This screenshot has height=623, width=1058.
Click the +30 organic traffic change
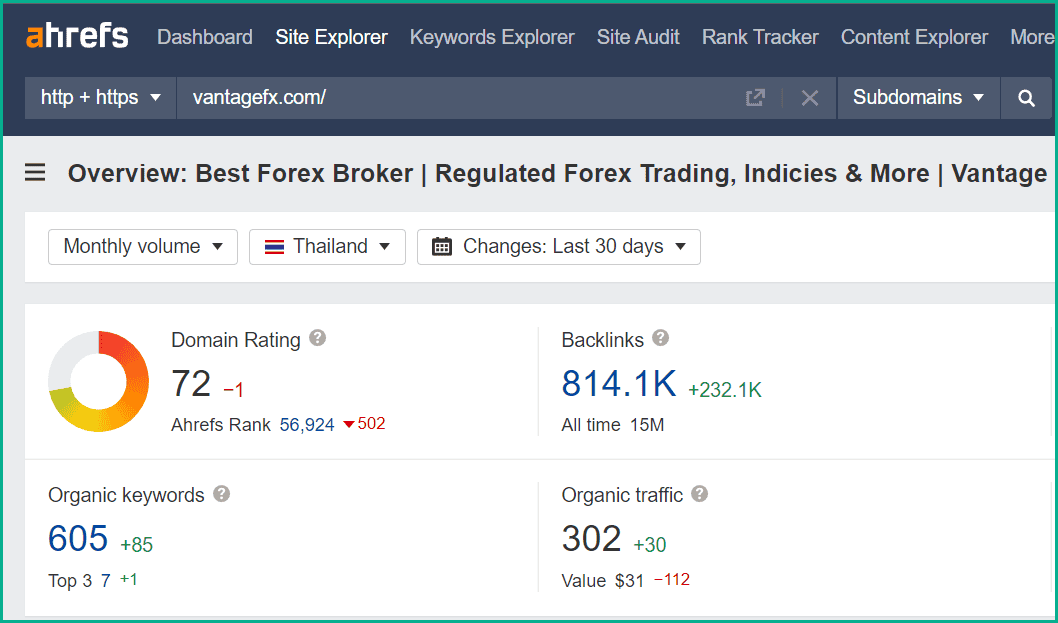tap(650, 544)
